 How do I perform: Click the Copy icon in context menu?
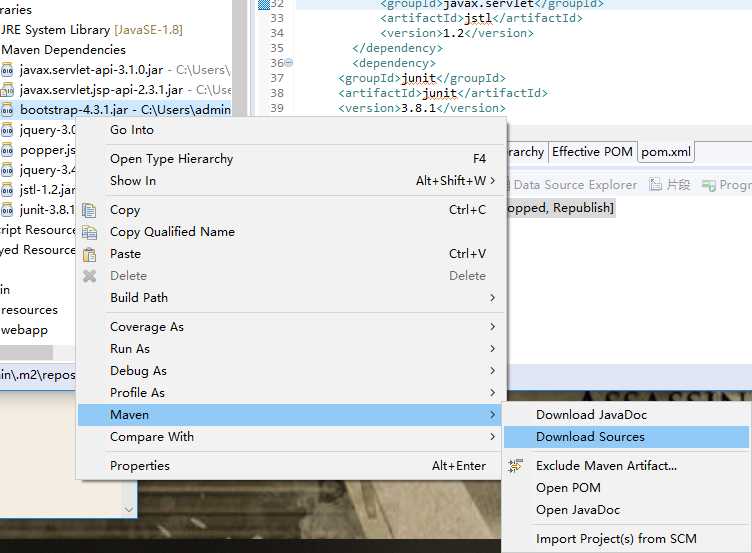pyautogui.click(x=89, y=210)
